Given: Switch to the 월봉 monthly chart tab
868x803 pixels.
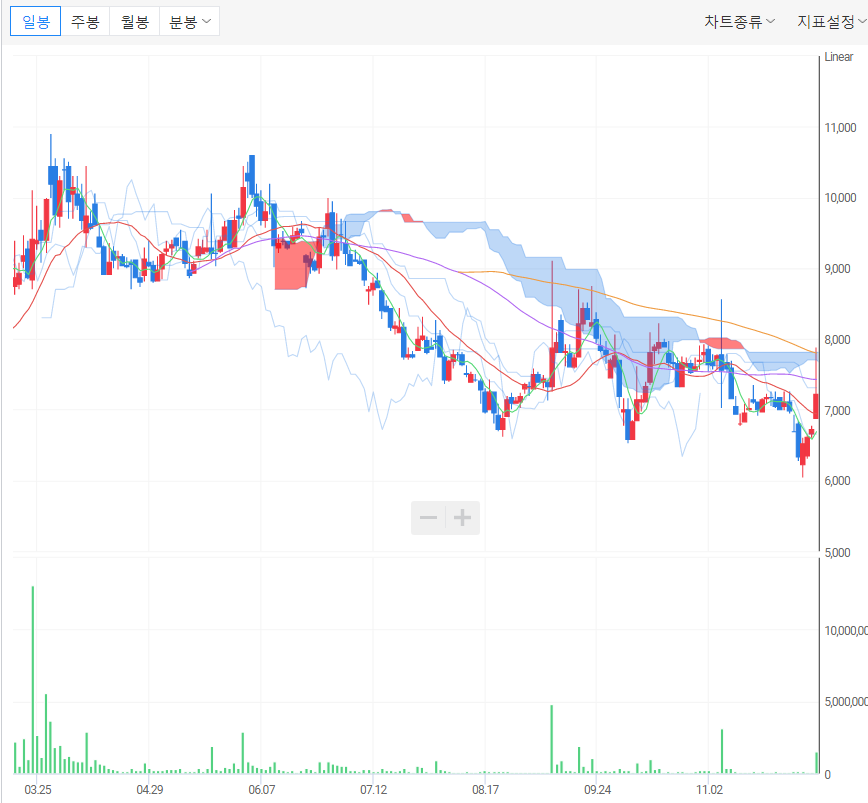Looking at the screenshot, I should tap(135, 22).
